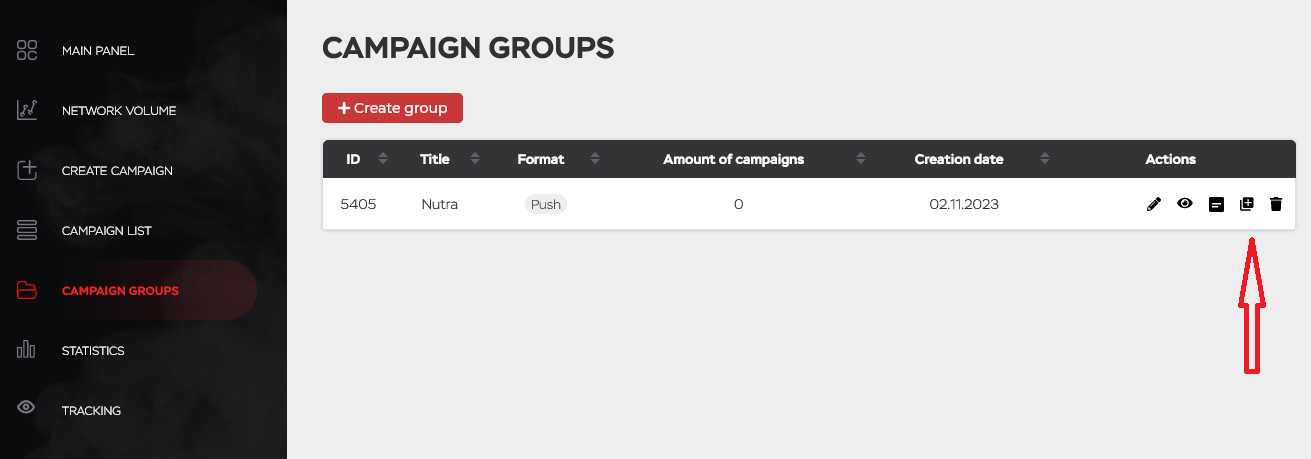Sort table by Title column arrows
Image resolution: width=1311 pixels, height=459 pixels.
(x=475, y=159)
